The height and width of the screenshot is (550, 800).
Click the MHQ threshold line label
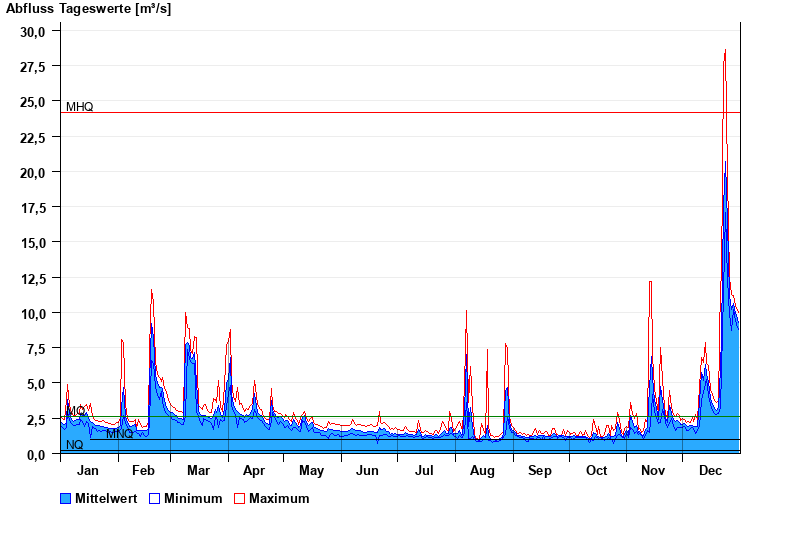79,106
